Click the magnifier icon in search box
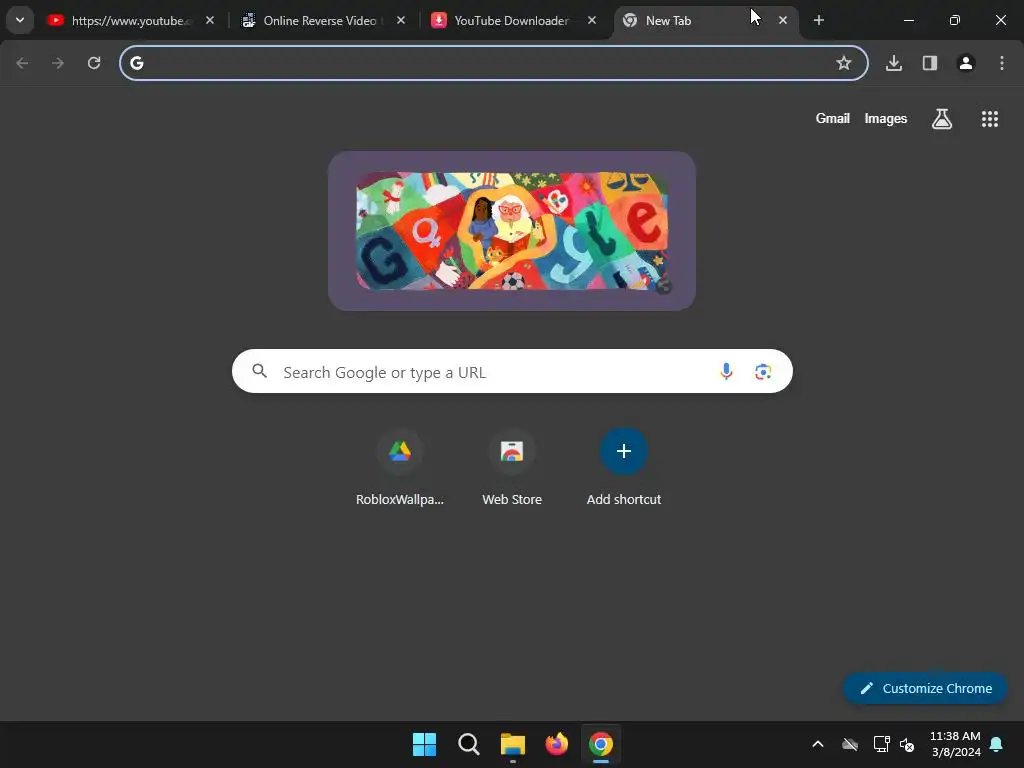 coord(259,371)
